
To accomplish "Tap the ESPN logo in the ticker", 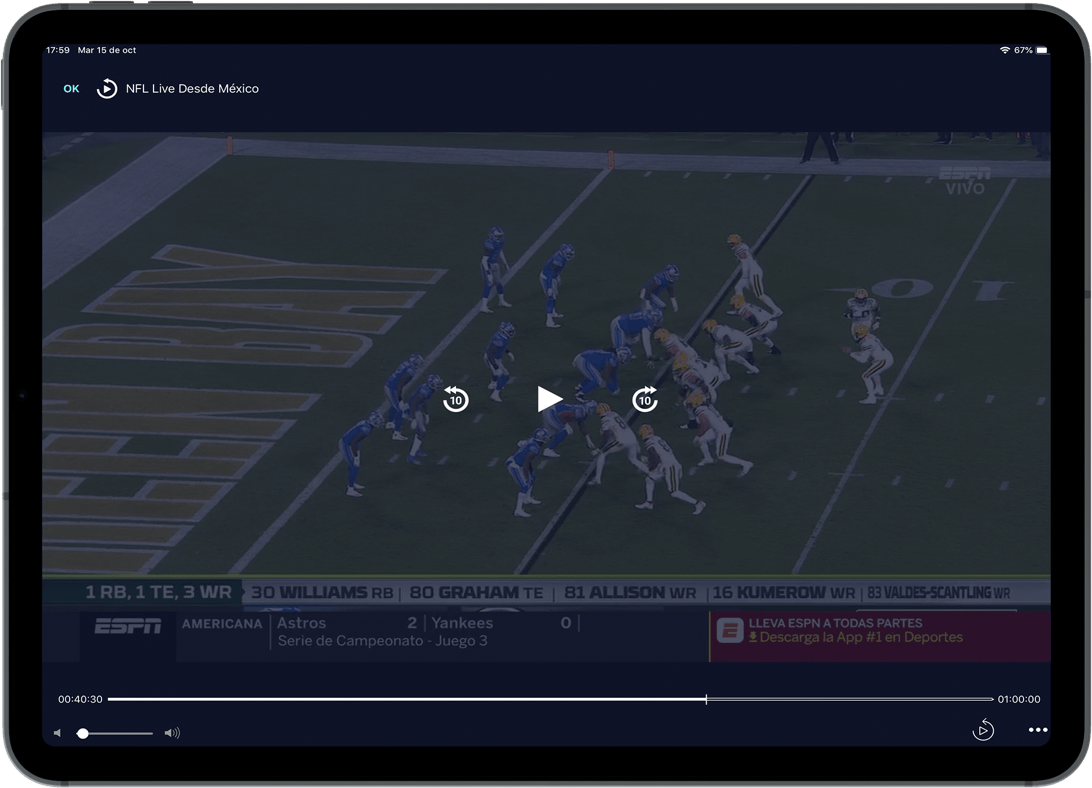I will (128, 627).
